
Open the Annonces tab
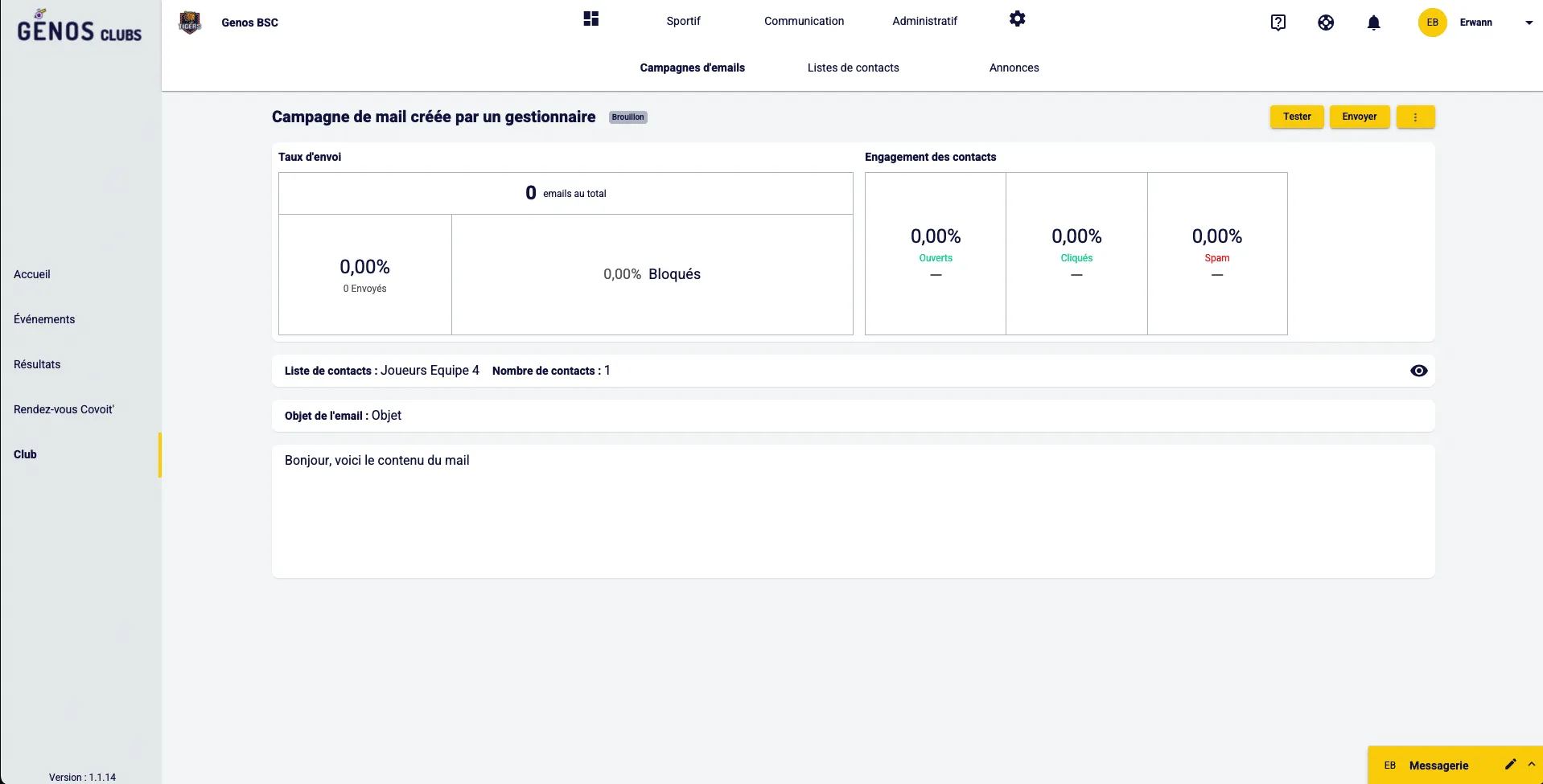[x=1014, y=68]
